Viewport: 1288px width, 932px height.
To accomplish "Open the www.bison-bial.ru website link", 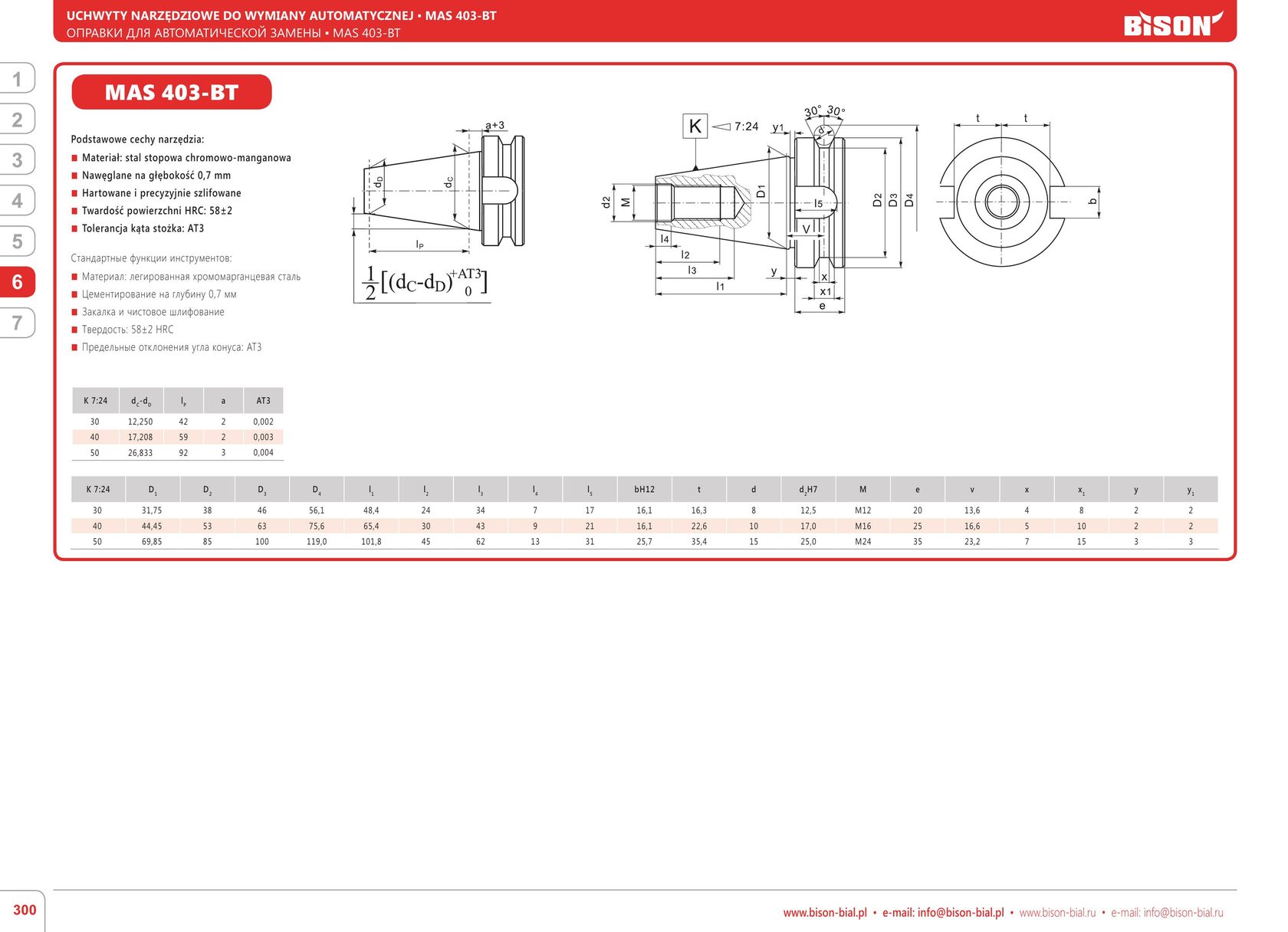I will [1057, 912].
